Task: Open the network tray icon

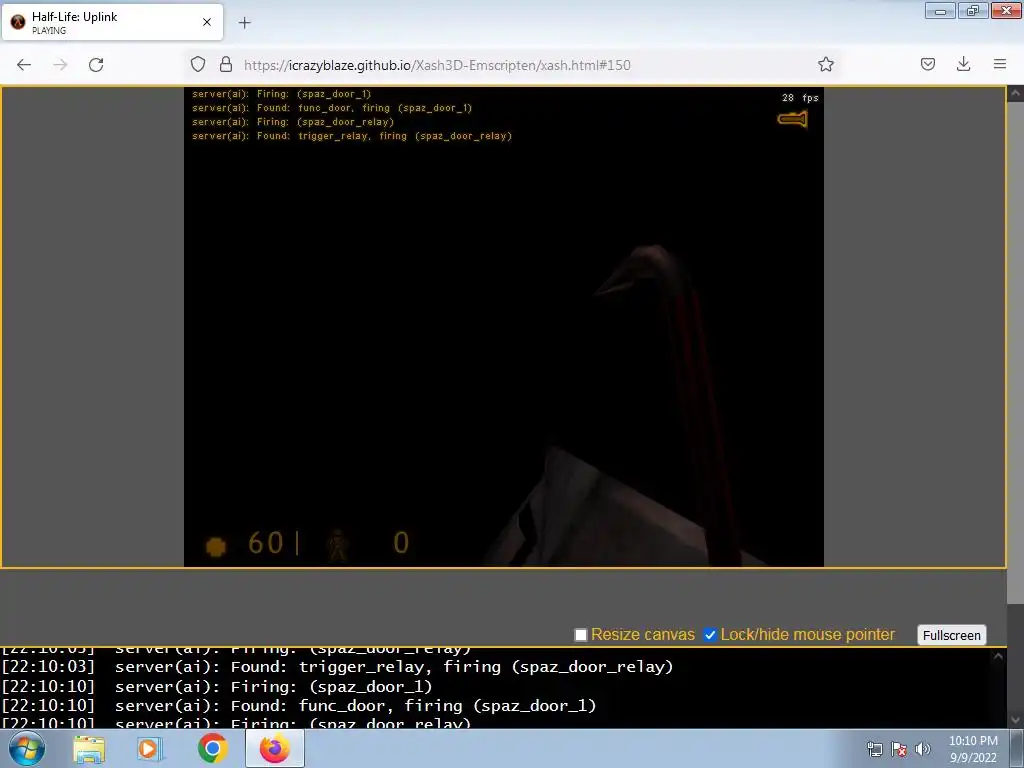Action: 874,749
